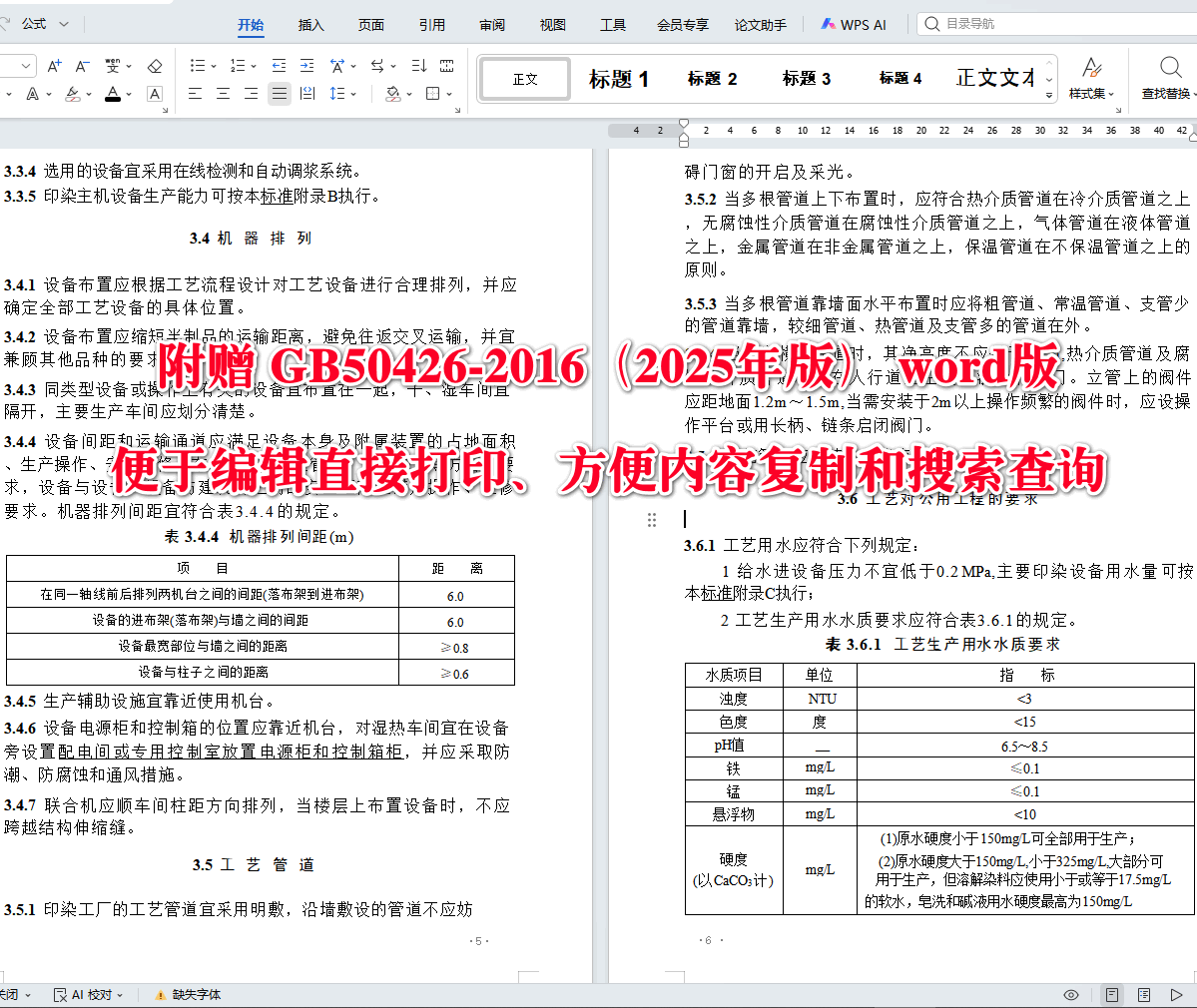This screenshot has height=1008, width=1197.
Task: Click the character scaling icon
Action: [x=336, y=67]
